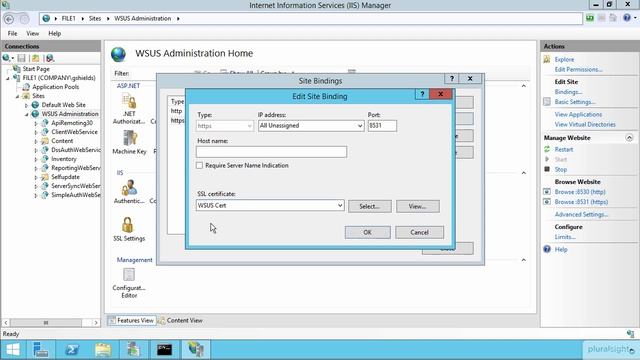Click the Explore folder icon in Actions
Image resolution: width=640 pixels, height=360 pixels.
point(547,60)
